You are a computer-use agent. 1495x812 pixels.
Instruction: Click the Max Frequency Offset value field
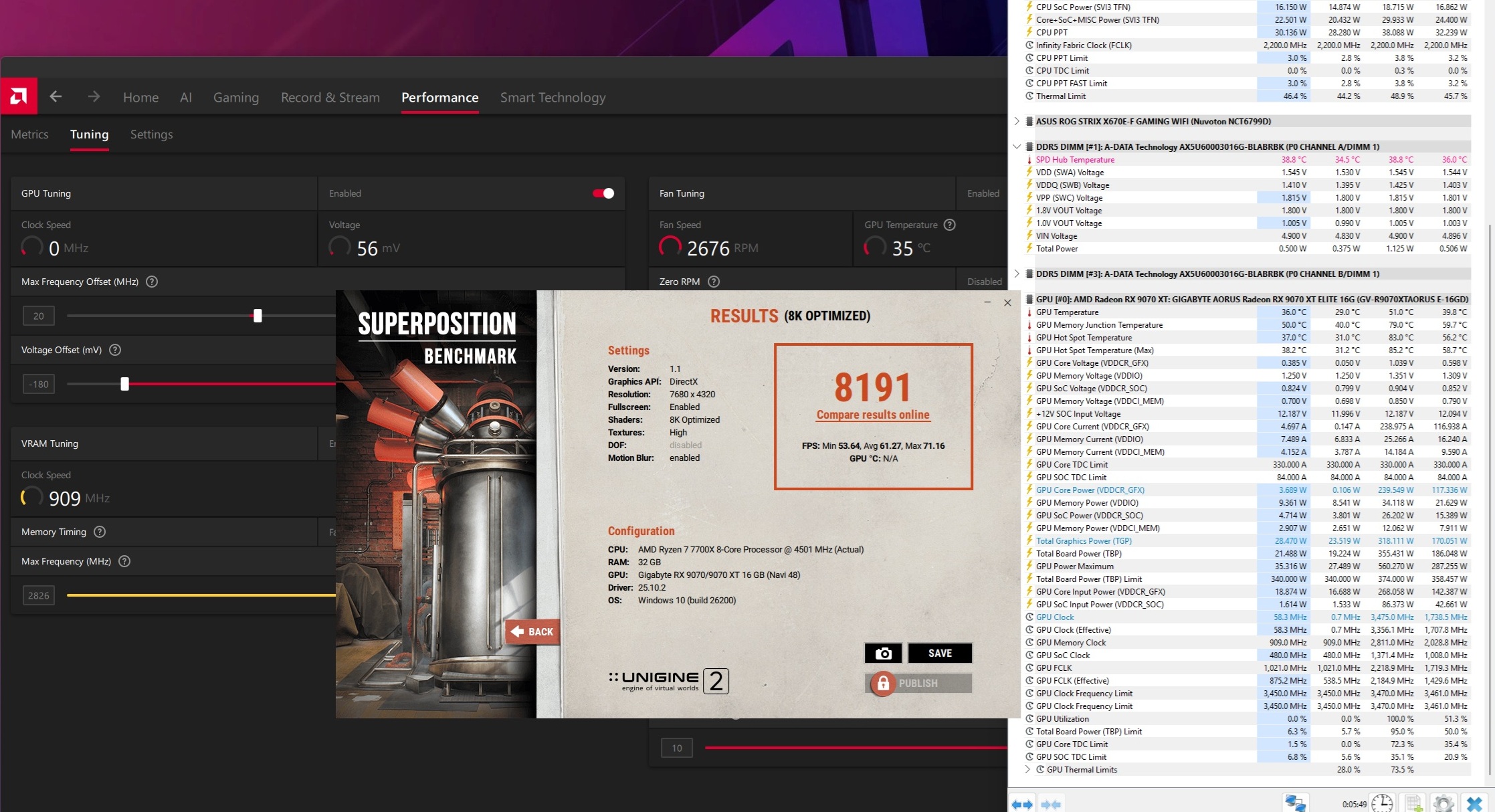pyautogui.click(x=39, y=316)
